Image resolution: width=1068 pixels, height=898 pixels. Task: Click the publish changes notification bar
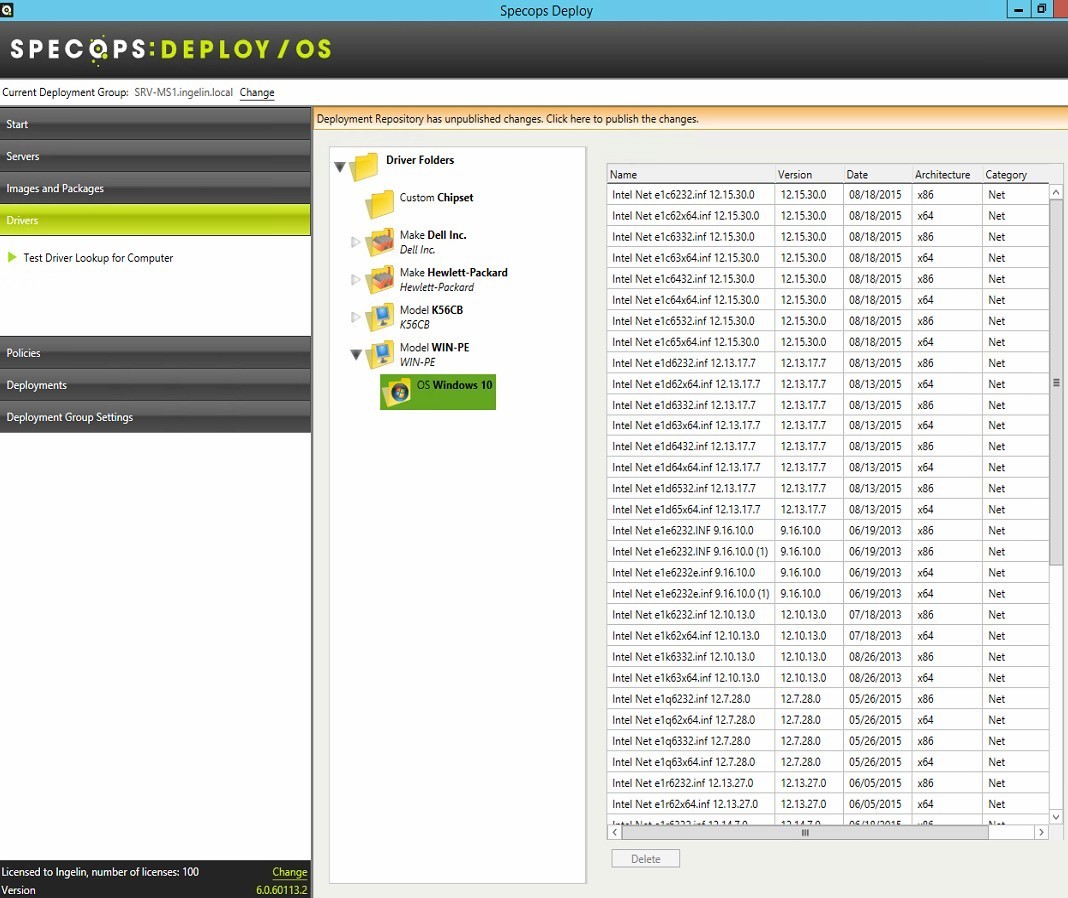point(690,119)
